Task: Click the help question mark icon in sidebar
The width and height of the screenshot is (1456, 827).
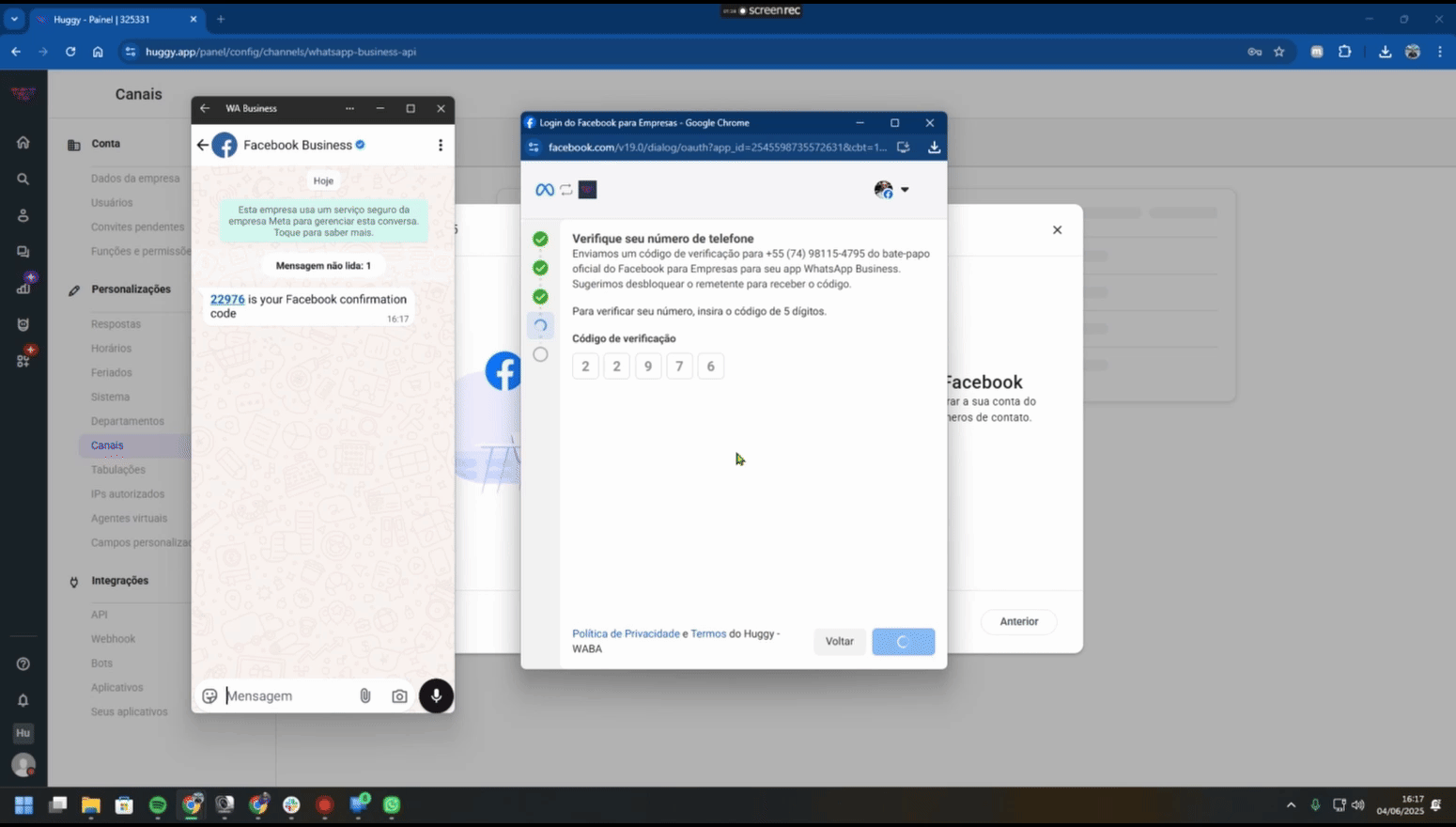Action: pyautogui.click(x=23, y=664)
